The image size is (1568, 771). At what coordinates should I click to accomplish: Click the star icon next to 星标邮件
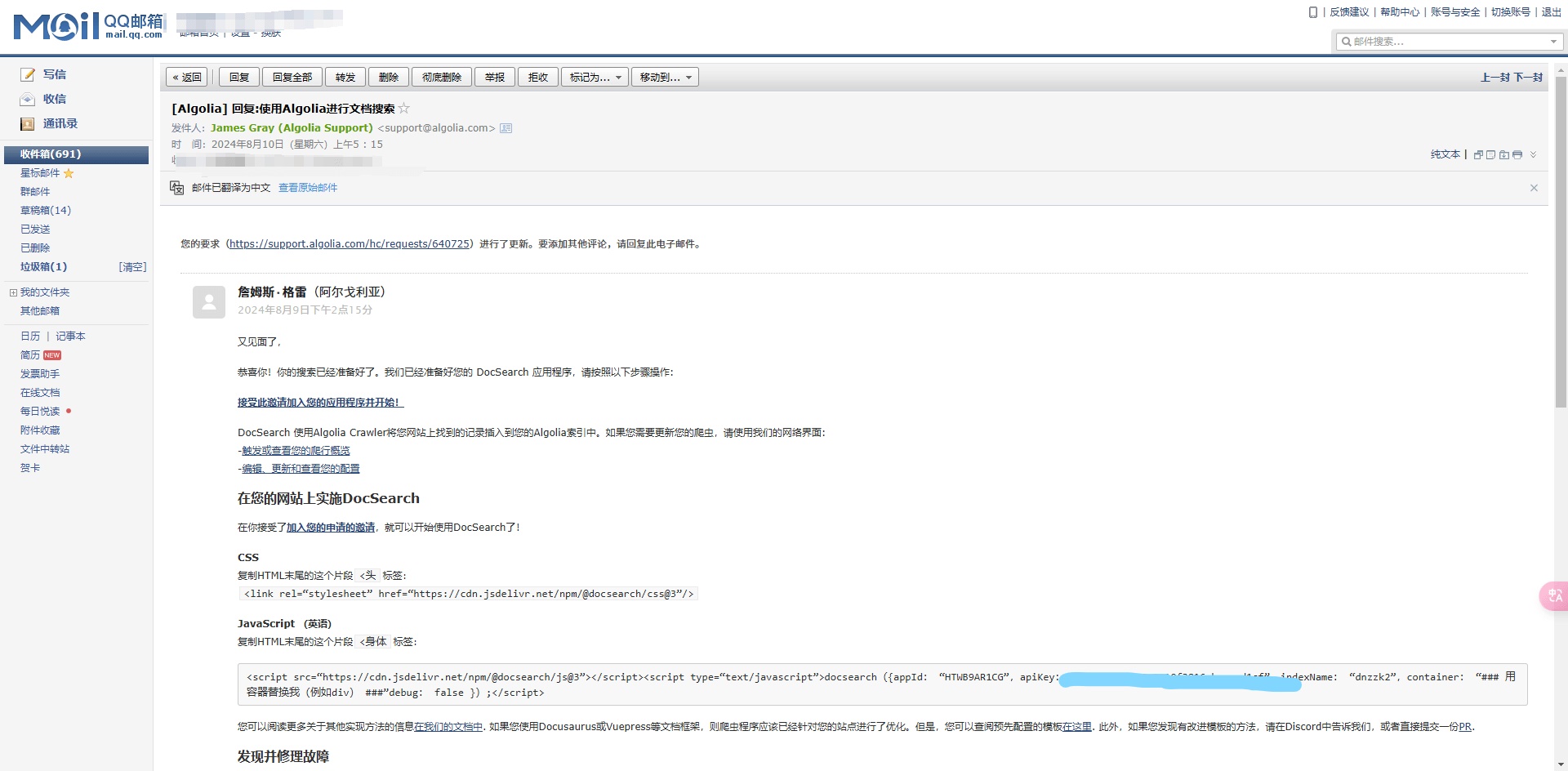tap(69, 173)
